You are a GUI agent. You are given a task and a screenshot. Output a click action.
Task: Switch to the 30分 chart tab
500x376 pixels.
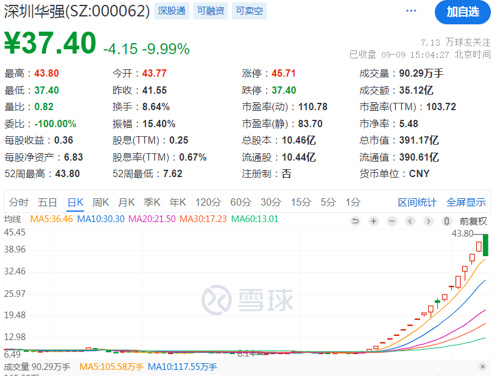[271, 202]
